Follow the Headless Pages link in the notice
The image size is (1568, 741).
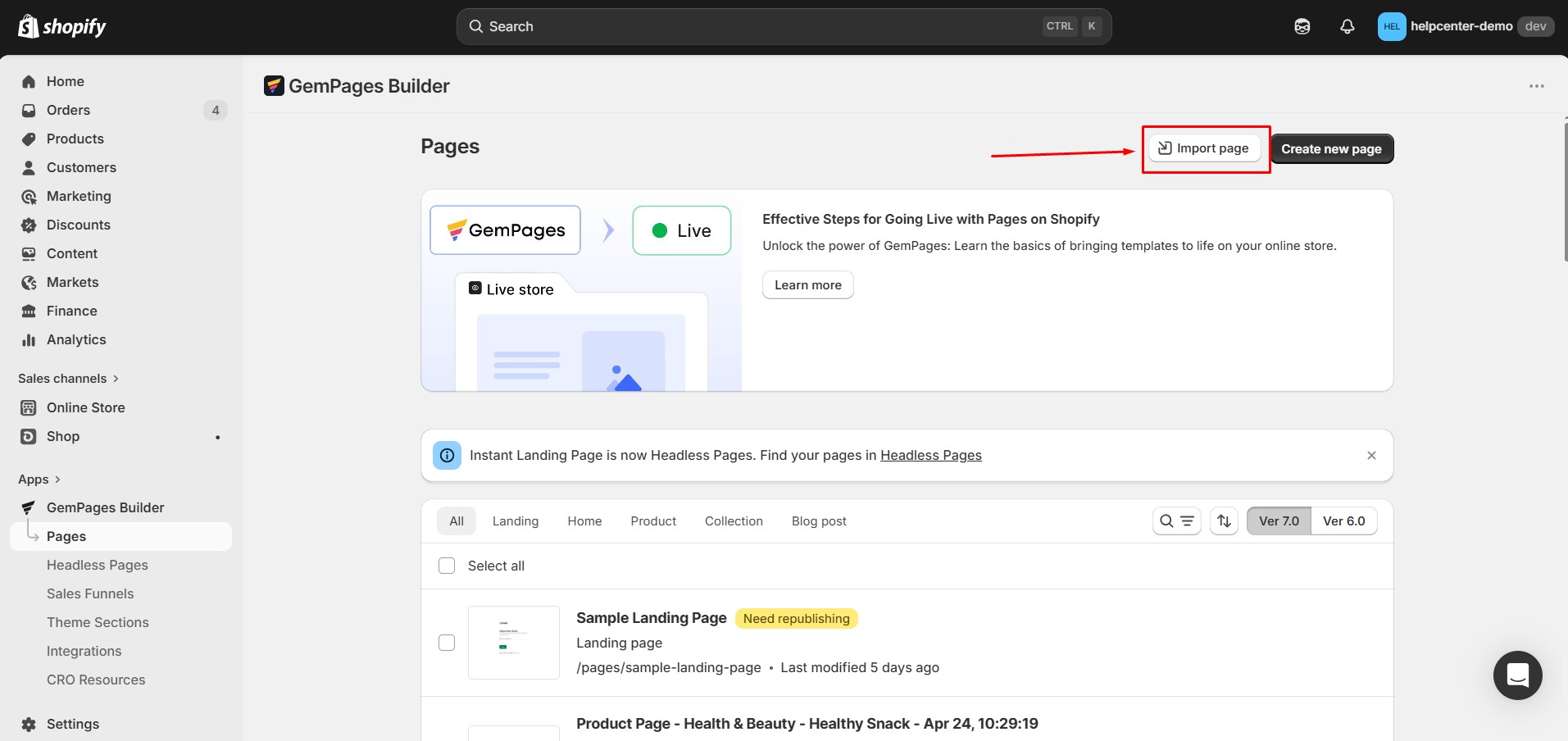point(930,455)
